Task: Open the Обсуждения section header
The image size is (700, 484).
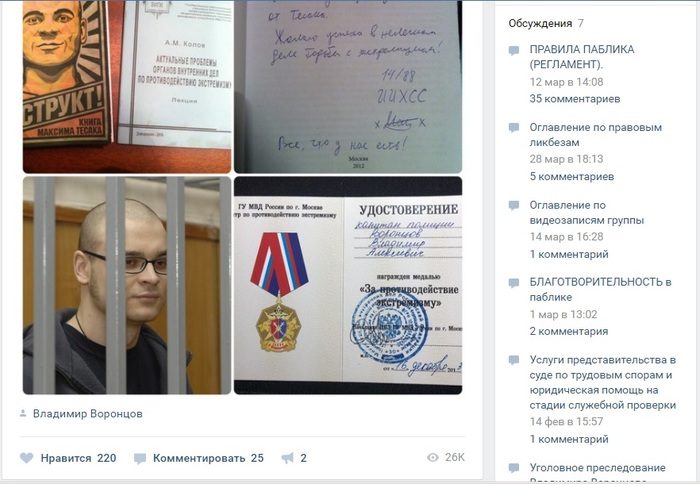Action: (x=540, y=23)
